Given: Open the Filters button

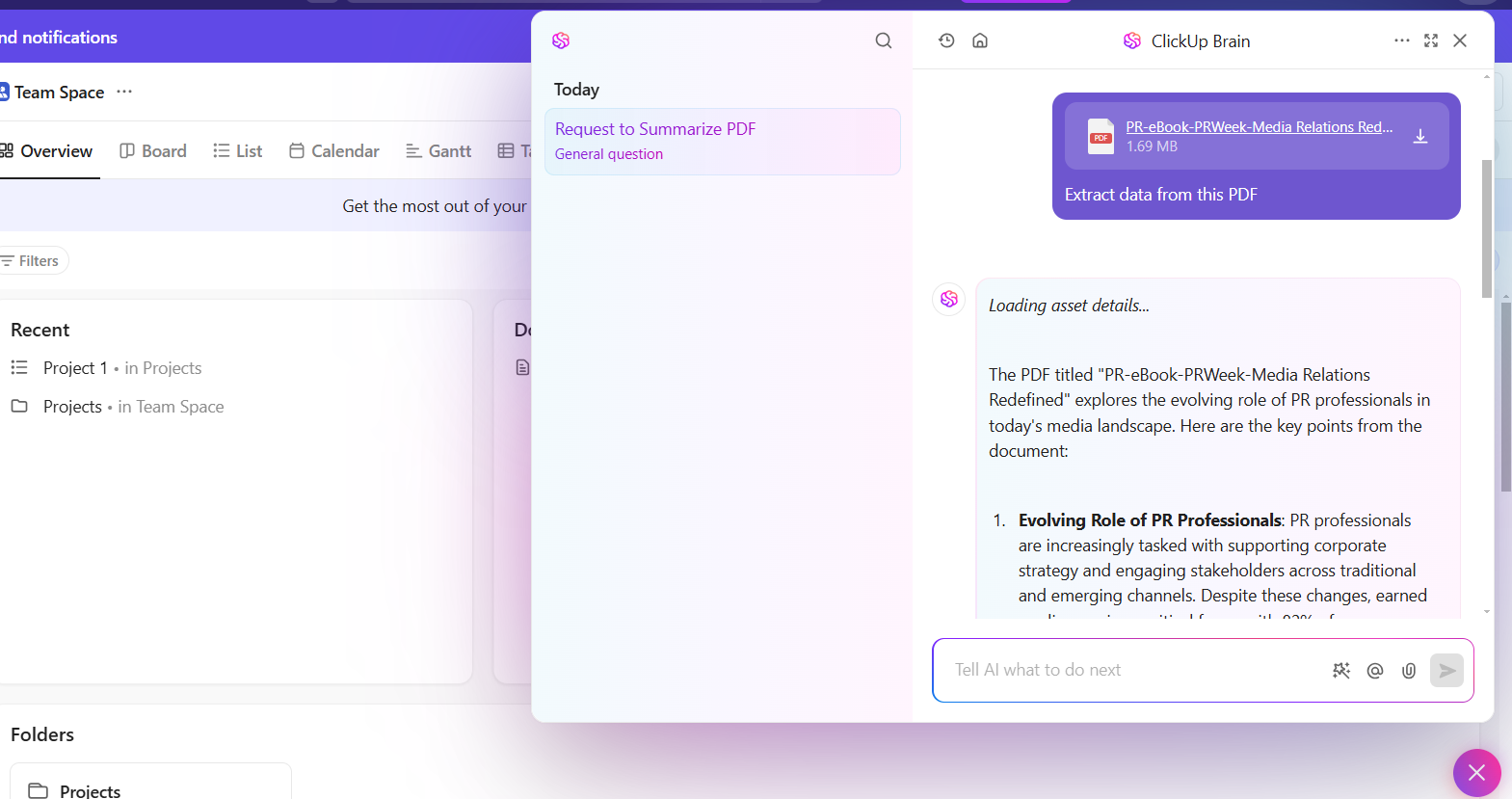Looking at the screenshot, I should coord(30,261).
